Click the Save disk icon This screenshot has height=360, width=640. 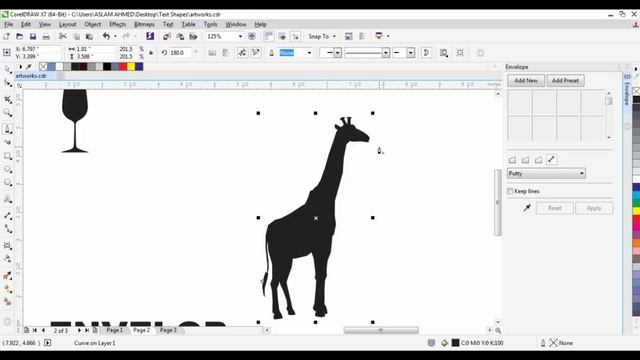coord(33,37)
